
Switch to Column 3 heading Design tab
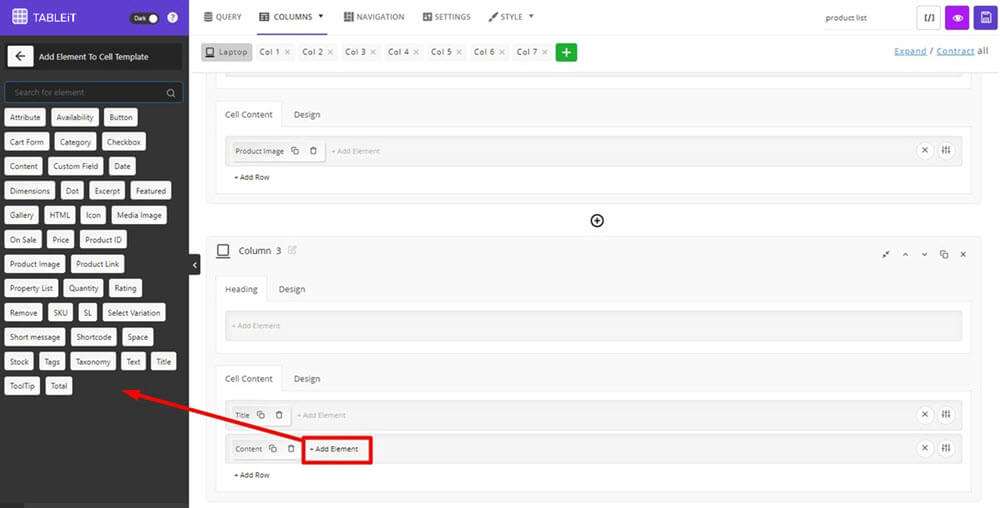coord(292,289)
